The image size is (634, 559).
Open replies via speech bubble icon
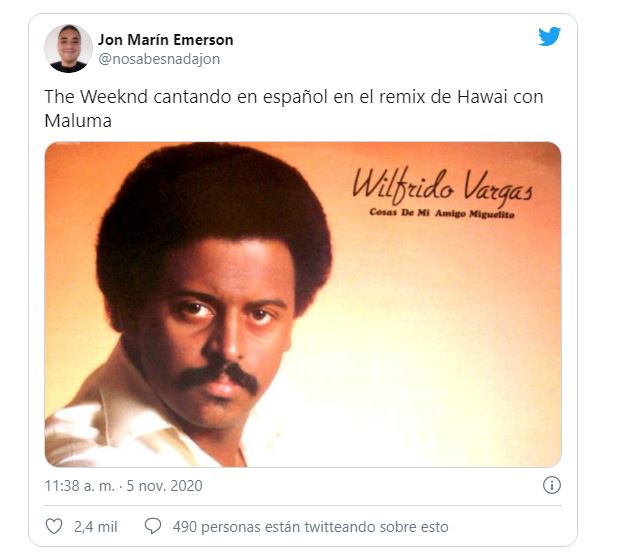(152, 526)
